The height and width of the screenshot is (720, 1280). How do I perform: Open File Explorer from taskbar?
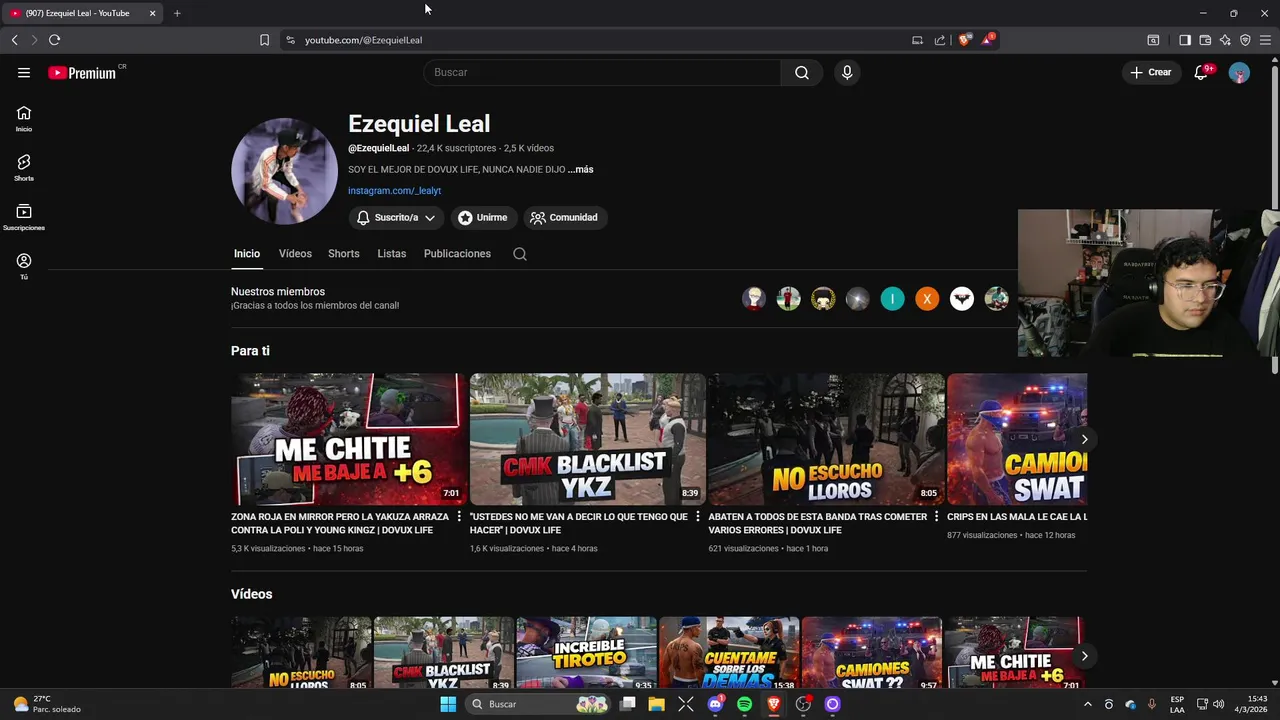(656, 704)
